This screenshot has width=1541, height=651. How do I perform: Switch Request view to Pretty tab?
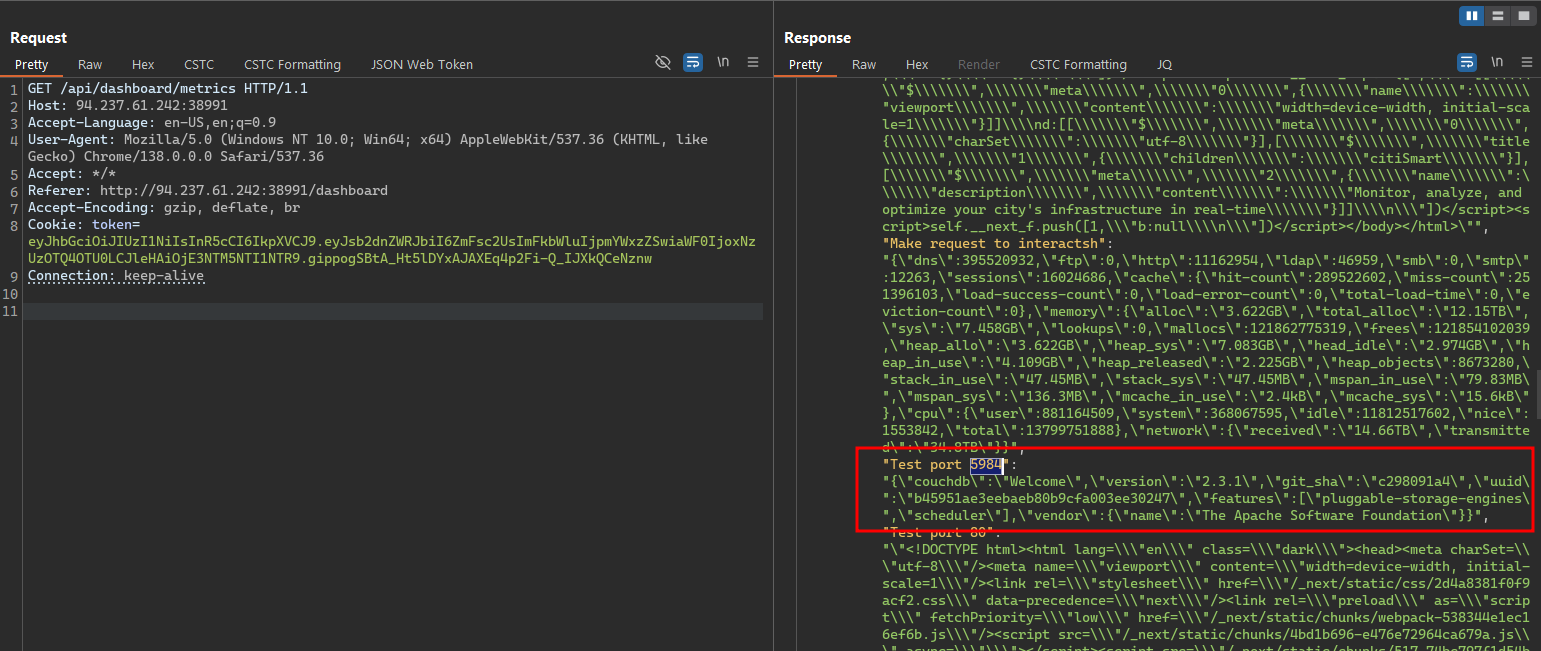(x=31, y=64)
